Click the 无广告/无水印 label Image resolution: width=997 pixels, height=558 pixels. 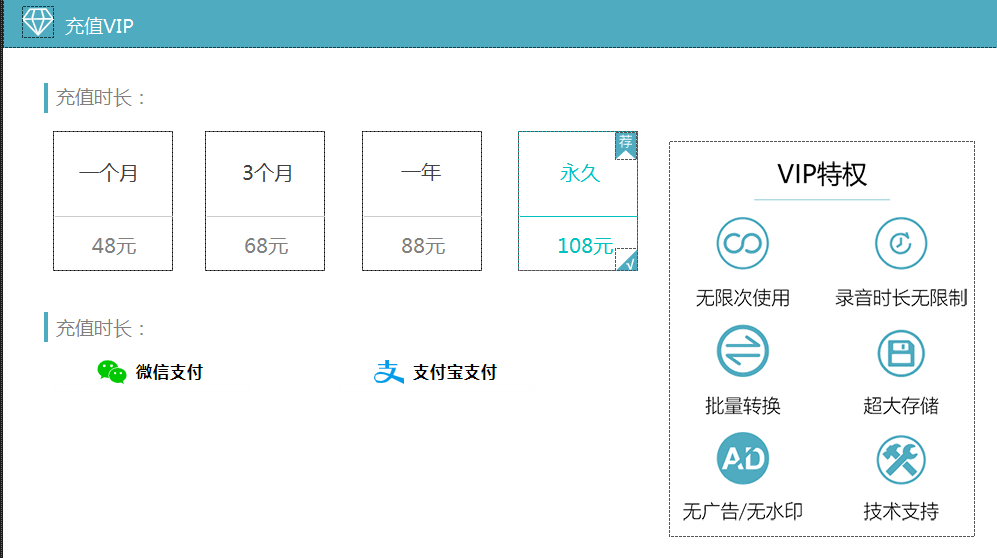click(743, 511)
